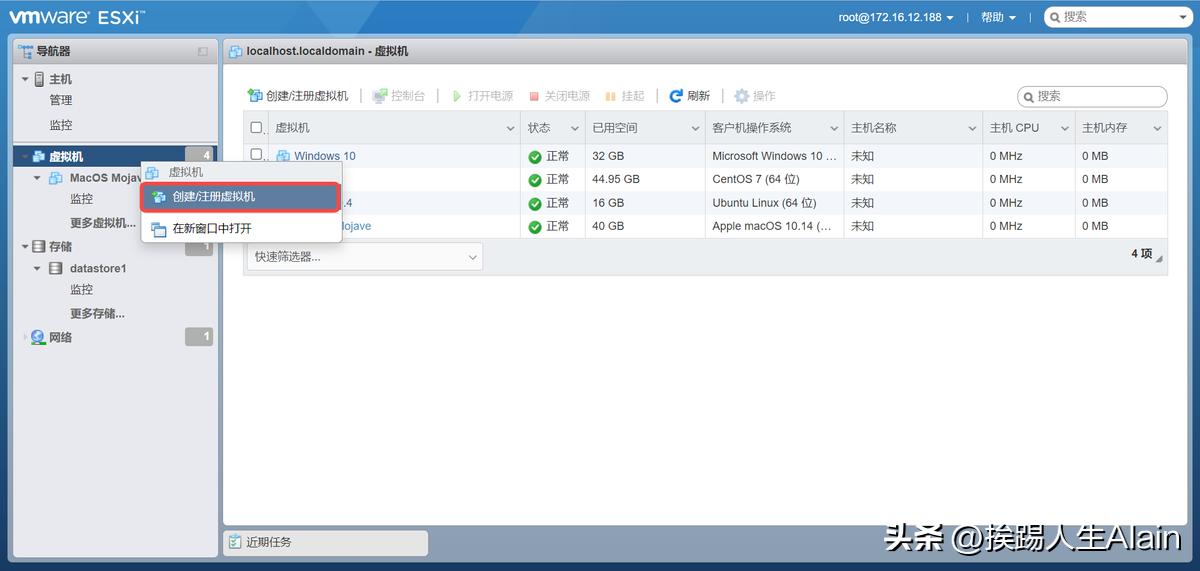The image size is (1200, 571).
Task: Collapse the 存储 storage tree node arrow
Action: tap(25, 246)
